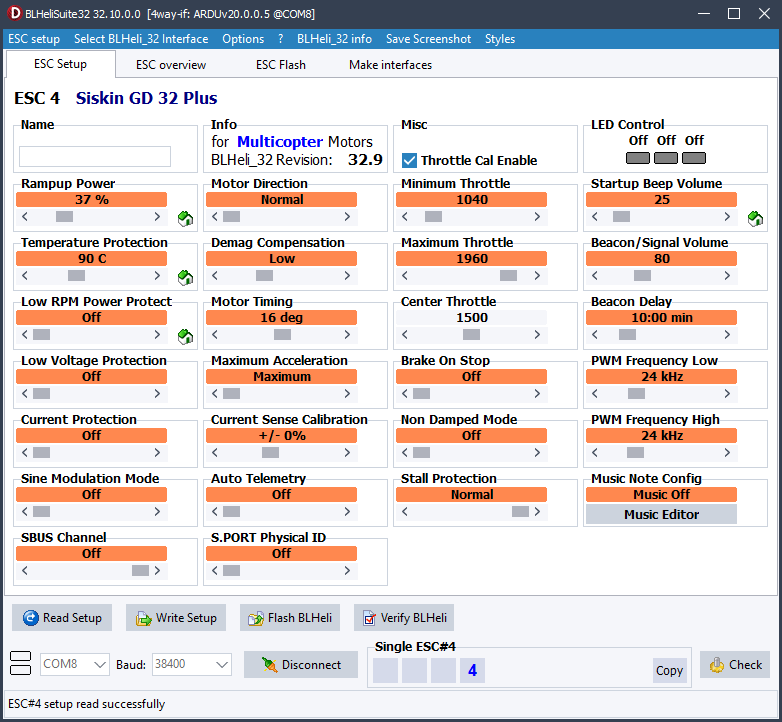Increase Non Damped Mode with right arrow
This screenshot has height=722, width=782.
coord(537,453)
